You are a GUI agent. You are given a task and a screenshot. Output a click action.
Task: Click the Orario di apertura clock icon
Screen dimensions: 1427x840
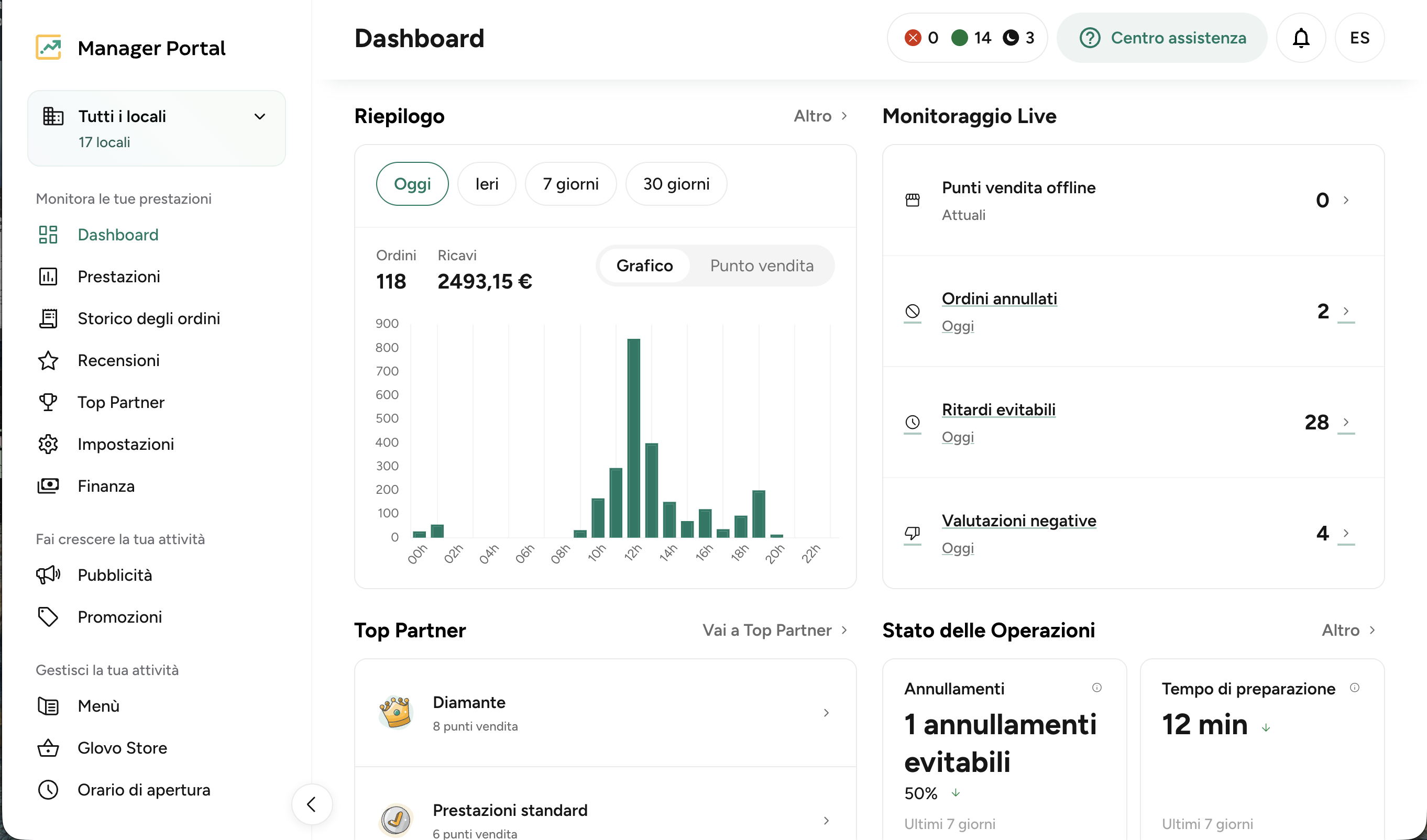pyautogui.click(x=48, y=790)
